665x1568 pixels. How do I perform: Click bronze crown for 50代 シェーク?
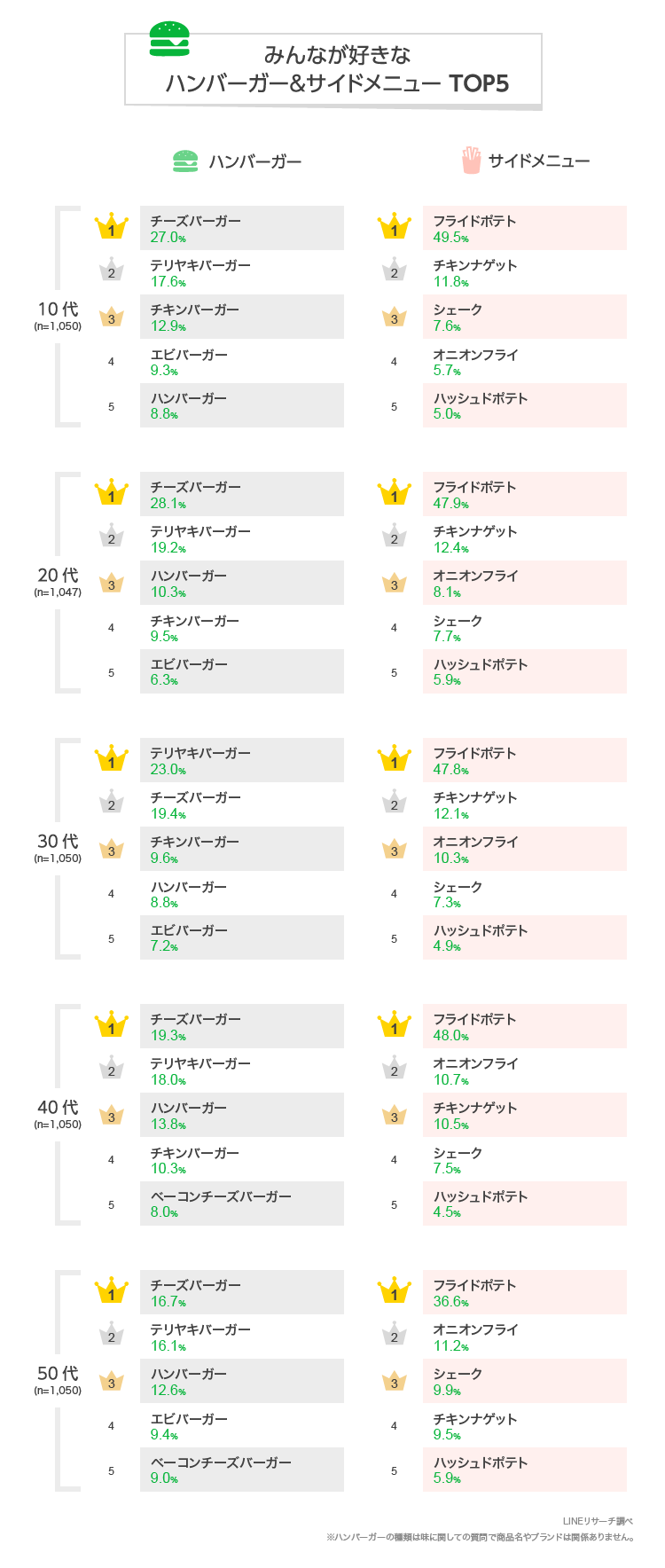[x=395, y=1381]
